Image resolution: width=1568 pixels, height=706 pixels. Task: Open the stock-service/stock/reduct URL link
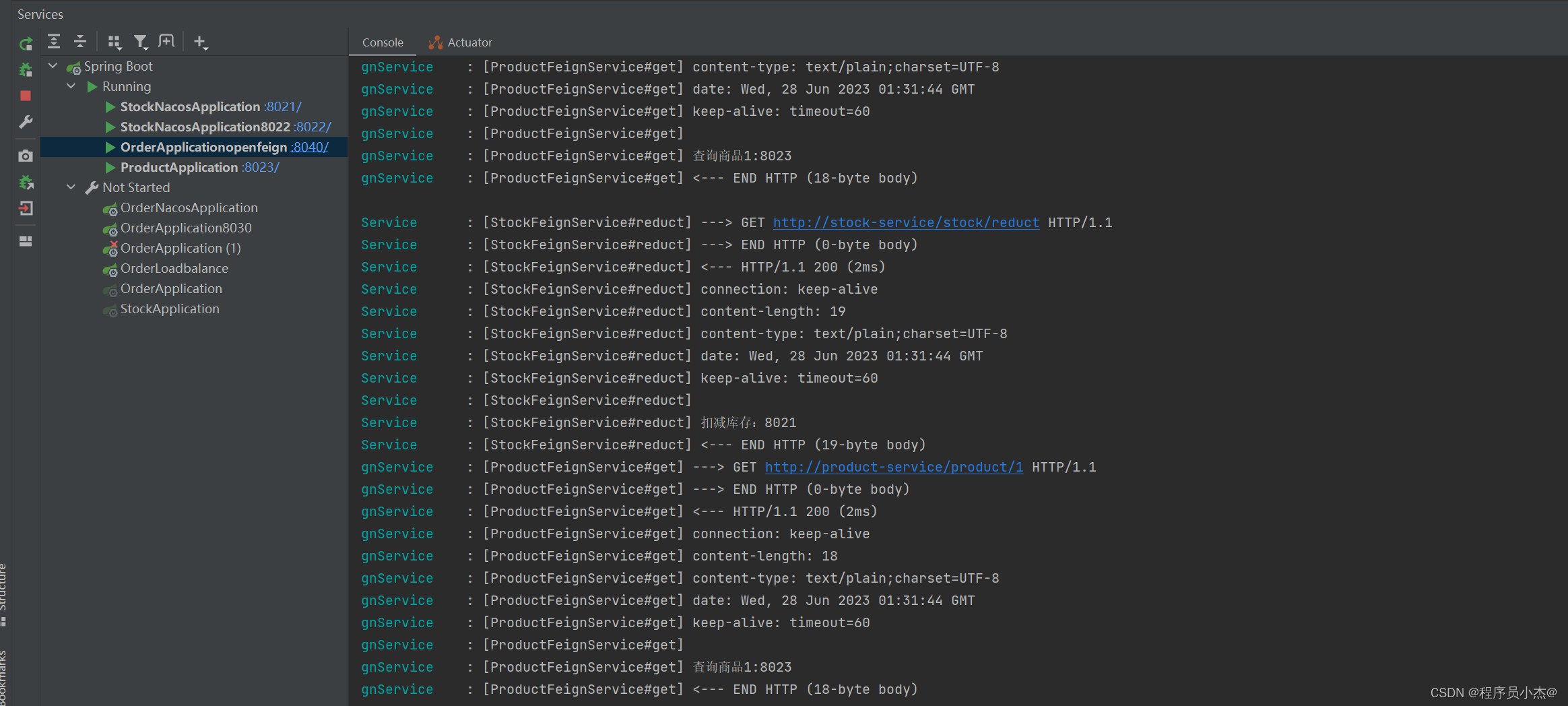click(906, 222)
